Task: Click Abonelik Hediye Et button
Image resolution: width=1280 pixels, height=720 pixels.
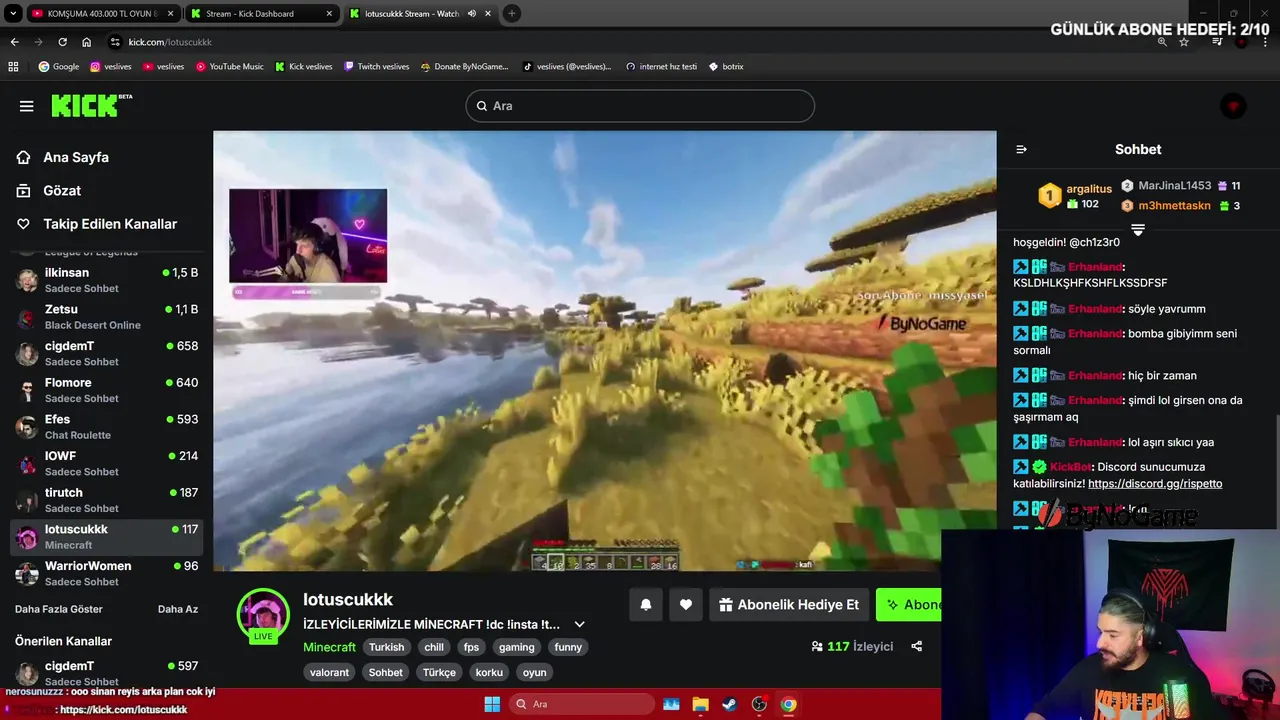Action: [x=789, y=605]
